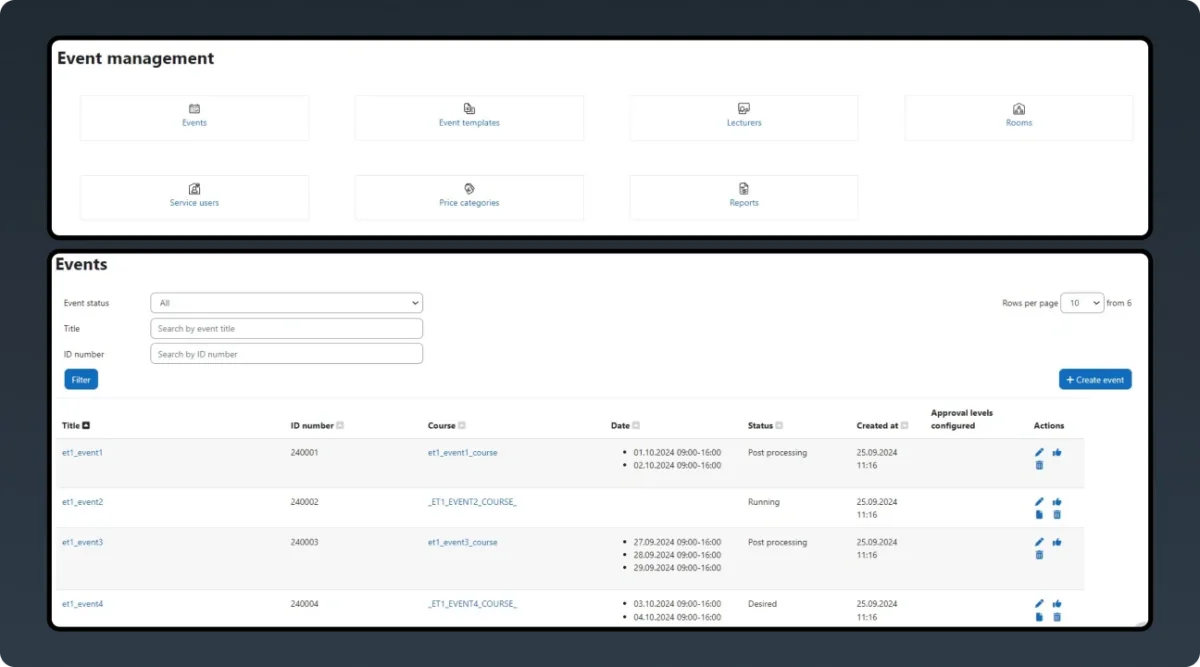The height and width of the screenshot is (667, 1200).
Task: Click the Create event button
Action: point(1095,380)
